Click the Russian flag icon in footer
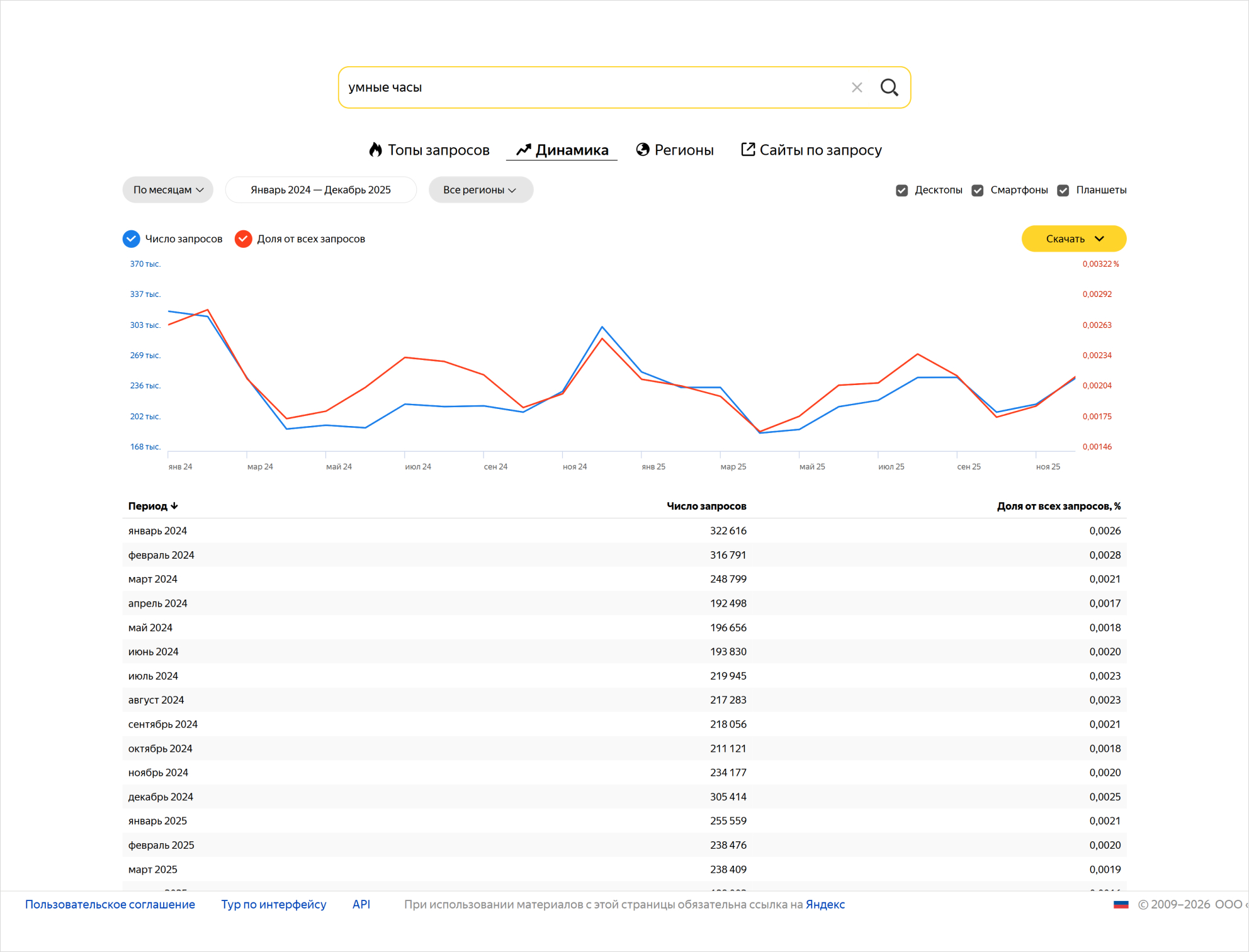1249x952 pixels. tap(1121, 904)
